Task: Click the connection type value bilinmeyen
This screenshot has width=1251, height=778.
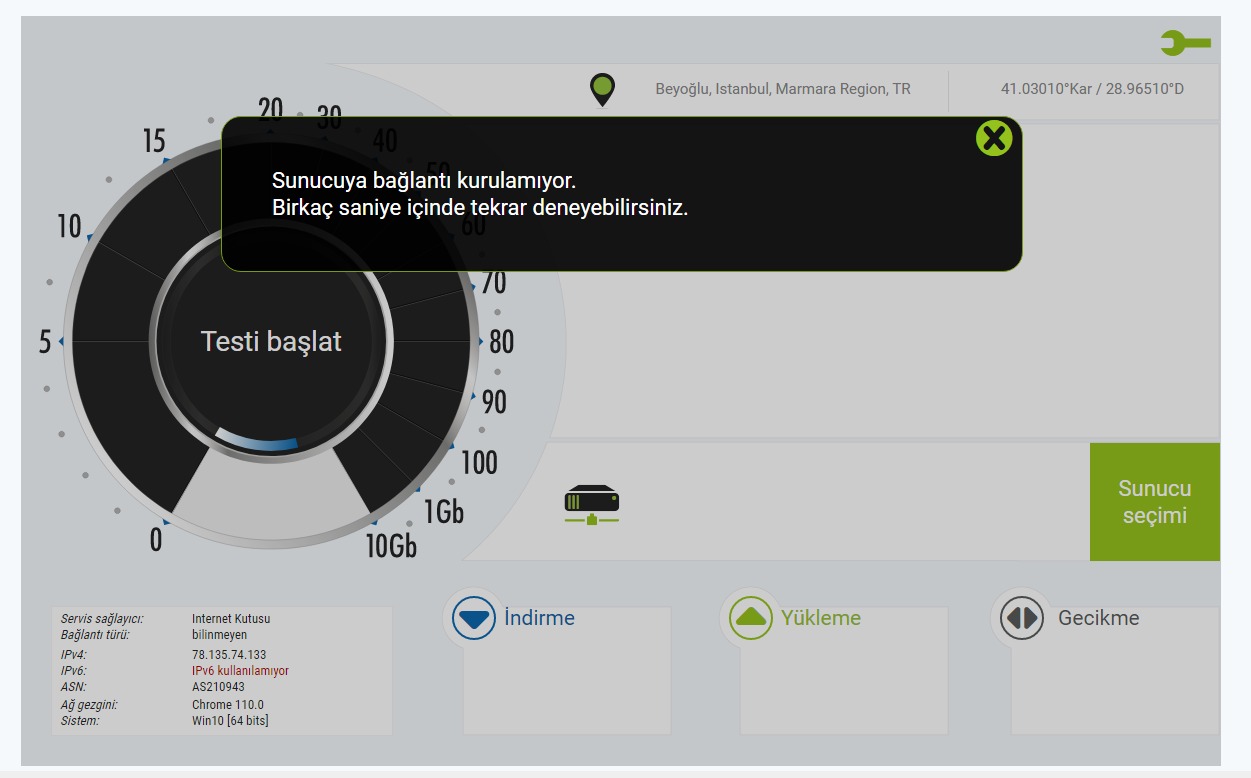Action: pyautogui.click(x=219, y=635)
